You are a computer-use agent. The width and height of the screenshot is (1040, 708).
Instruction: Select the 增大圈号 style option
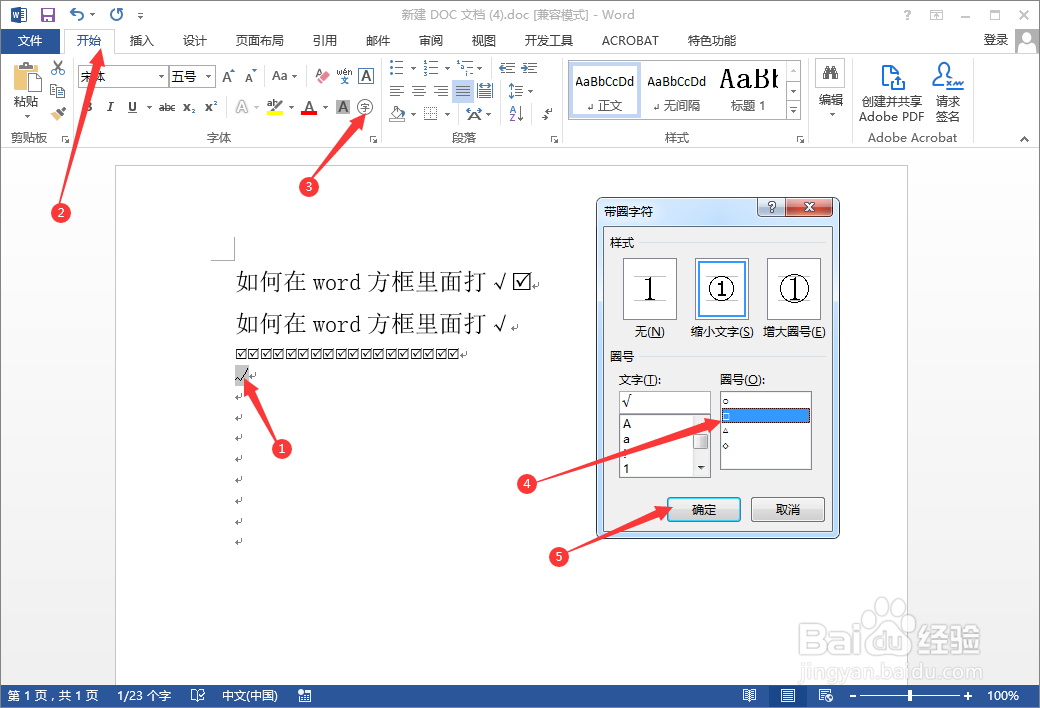(794, 288)
